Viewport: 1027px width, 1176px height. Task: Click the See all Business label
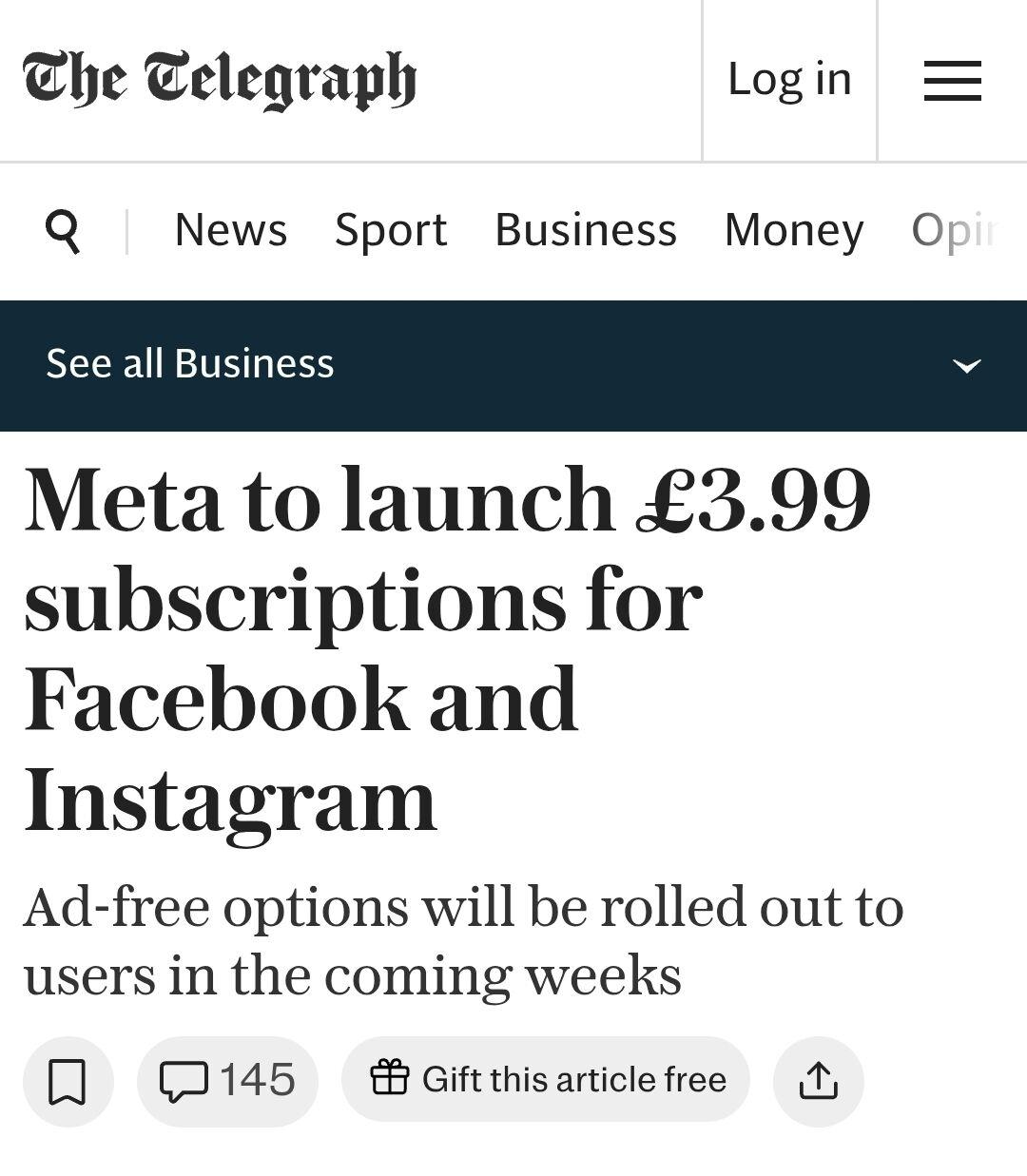pyautogui.click(x=190, y=364)
